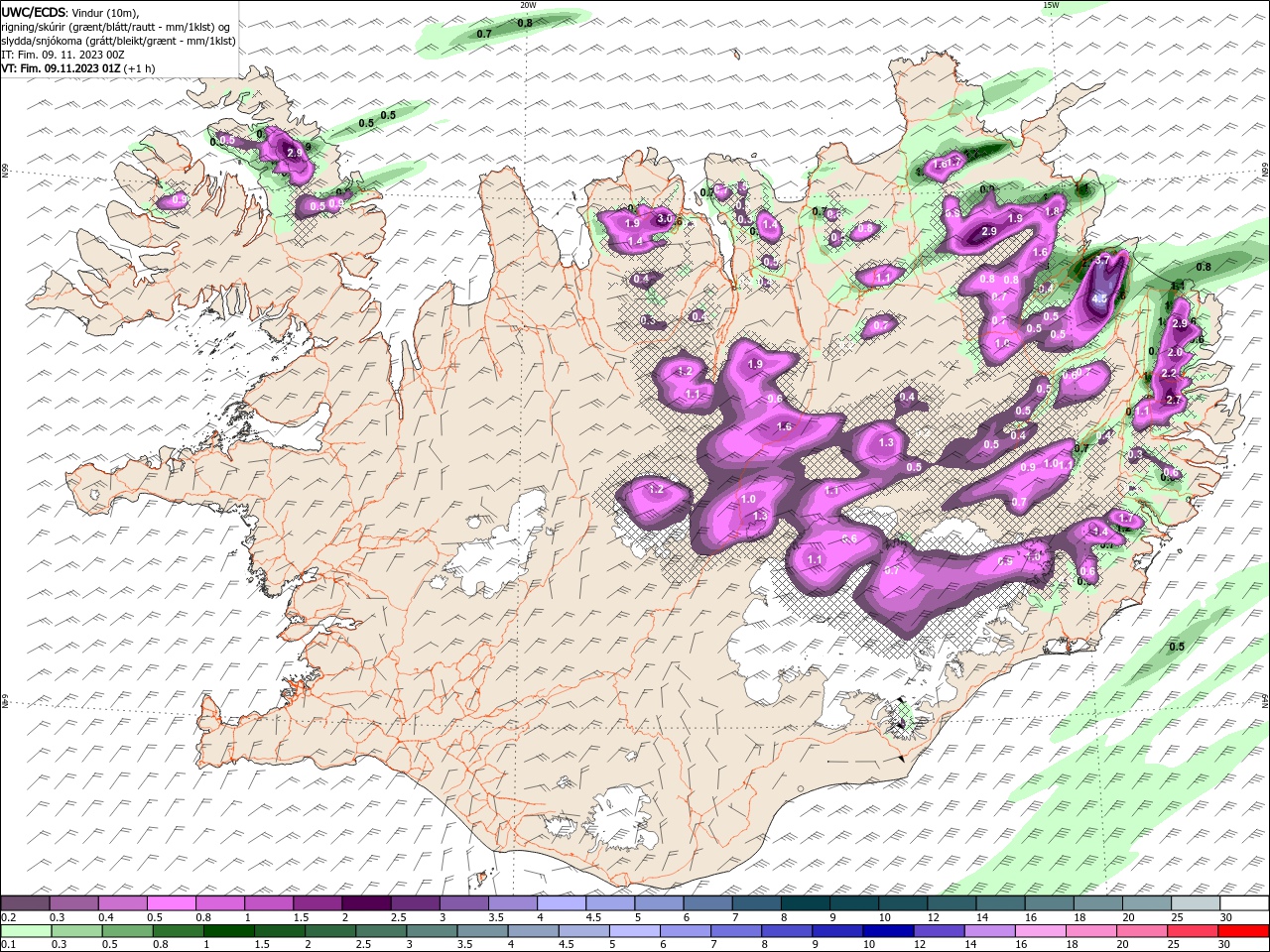Click the '0.1' label under the bottom legend row
Image resolution: width=1270 pixels, height=952 pixels.
point(8,945)
